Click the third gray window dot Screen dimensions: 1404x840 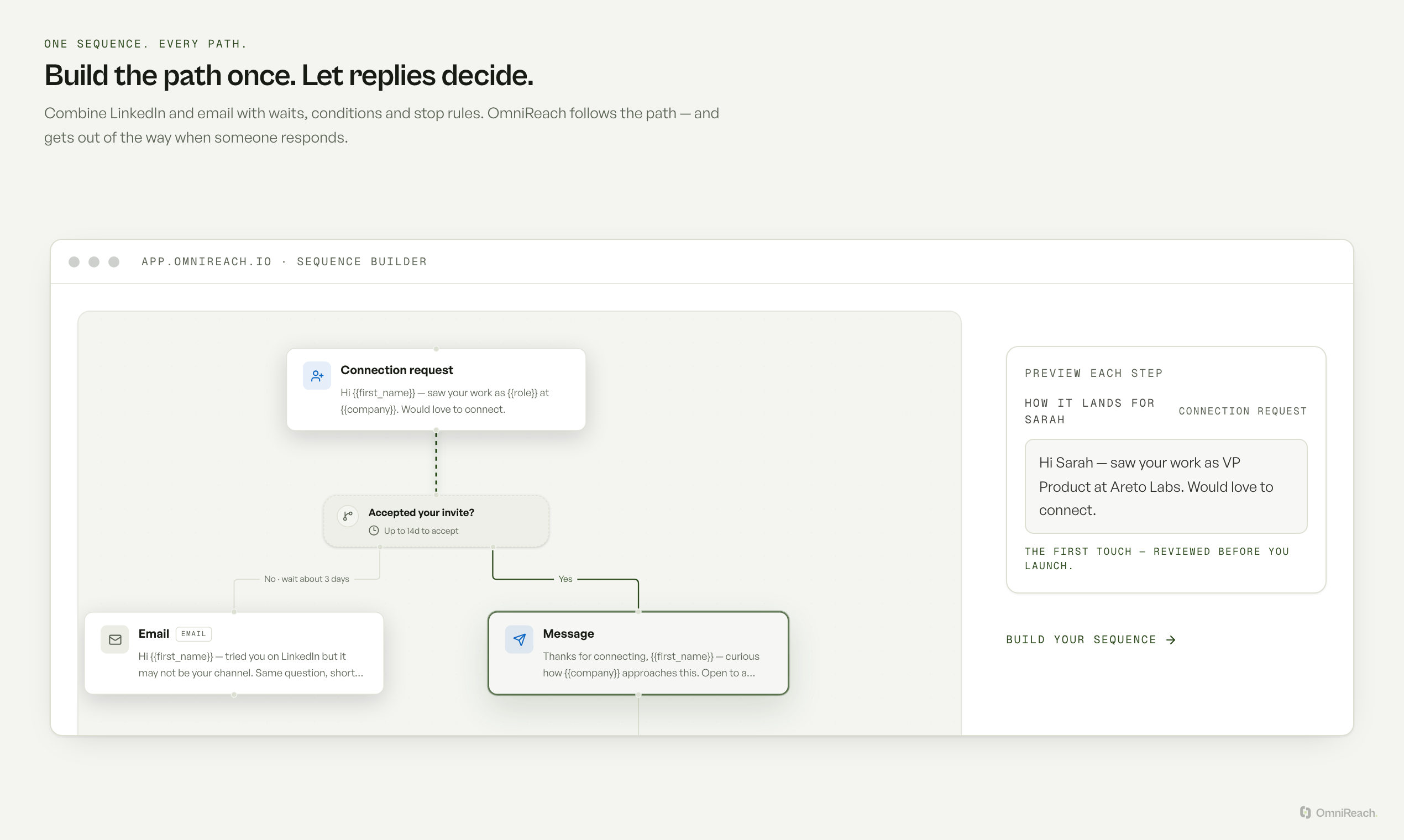(114, 261)
